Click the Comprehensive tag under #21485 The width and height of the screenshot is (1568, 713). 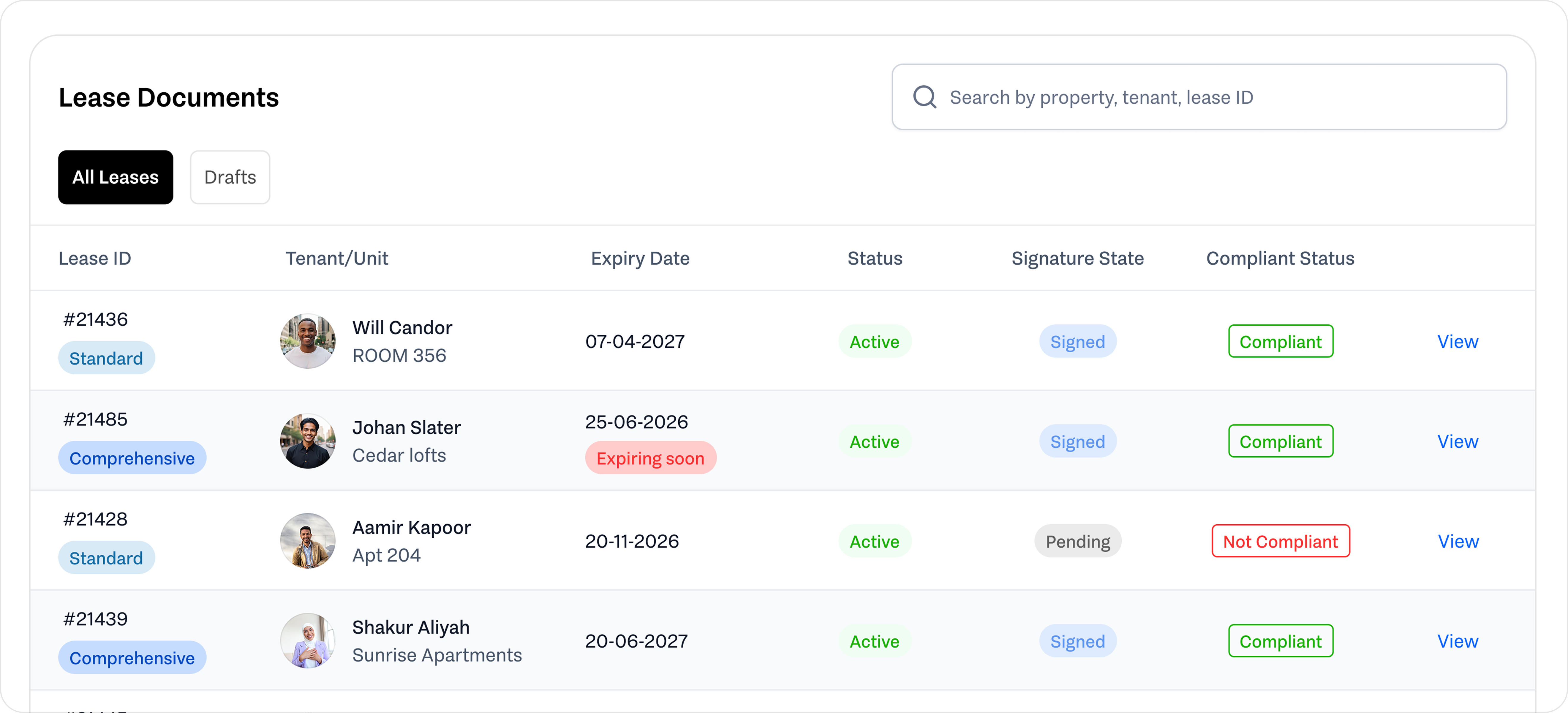click(x=132, y=458)
